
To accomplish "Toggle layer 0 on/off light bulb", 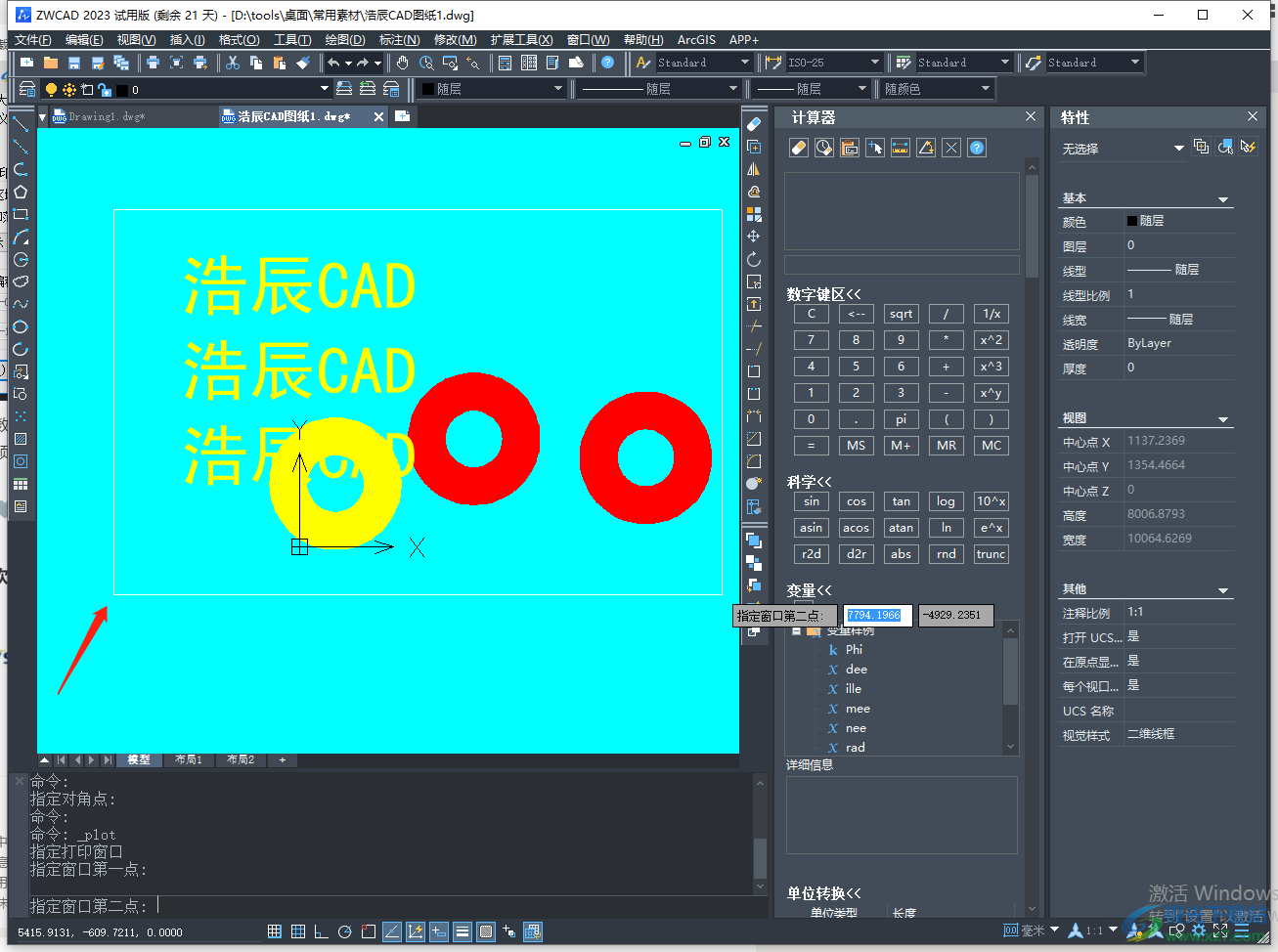I will [51, 89].
